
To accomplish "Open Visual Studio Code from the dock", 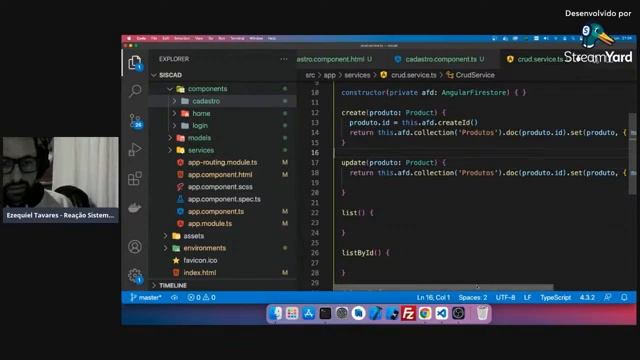I will click(x=442, y=313).
